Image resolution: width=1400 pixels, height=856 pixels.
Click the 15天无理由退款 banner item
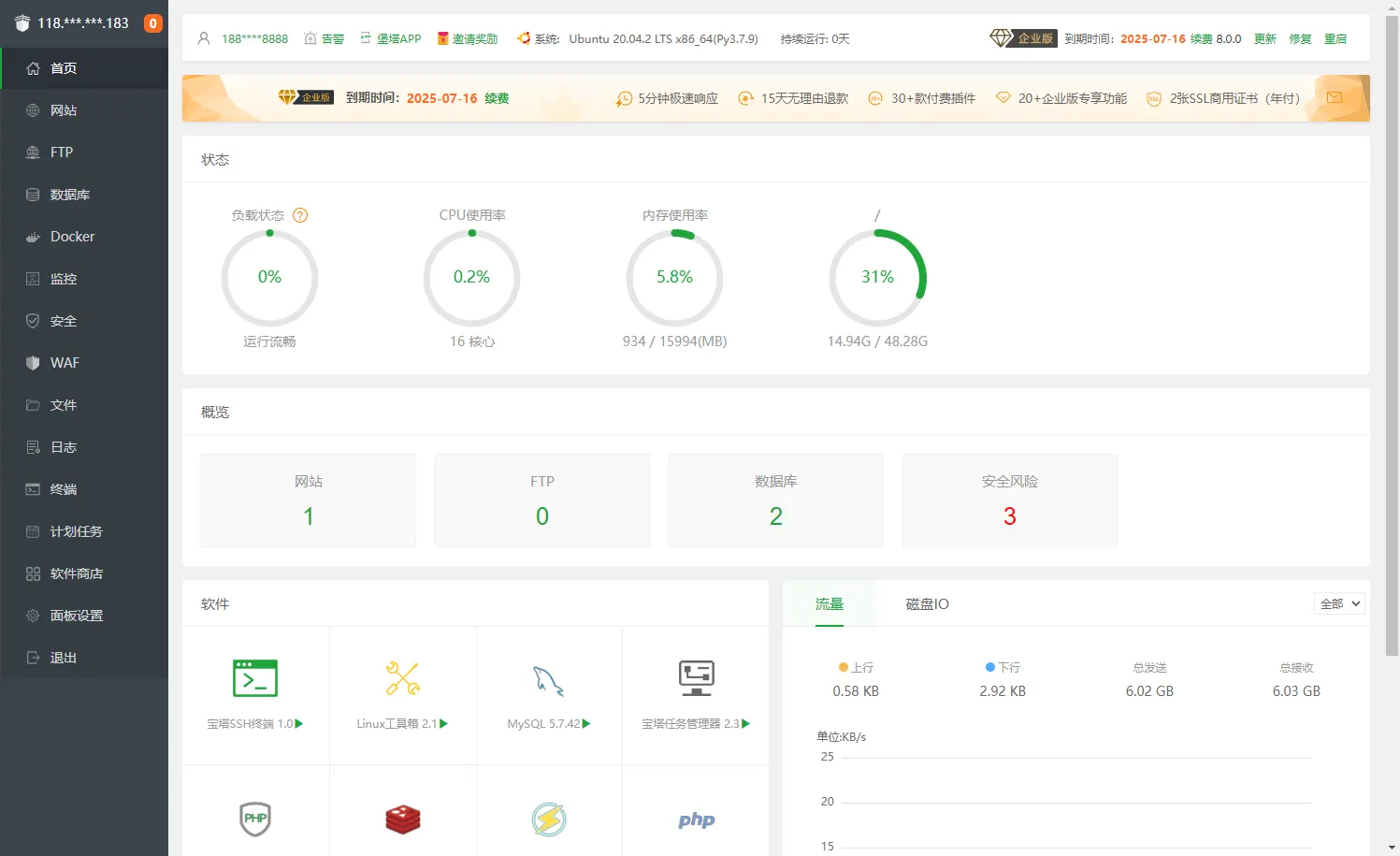click(x=793, y=98)
